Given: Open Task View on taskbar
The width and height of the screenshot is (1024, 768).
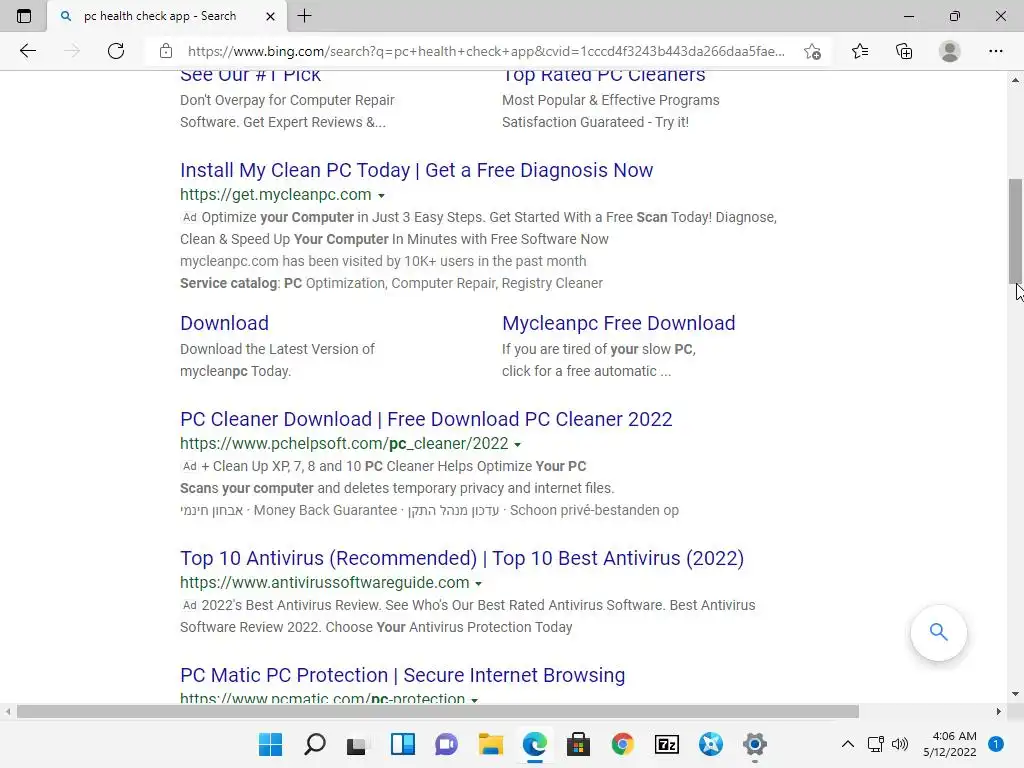Looking at the screenshot, I should (359, 744).
